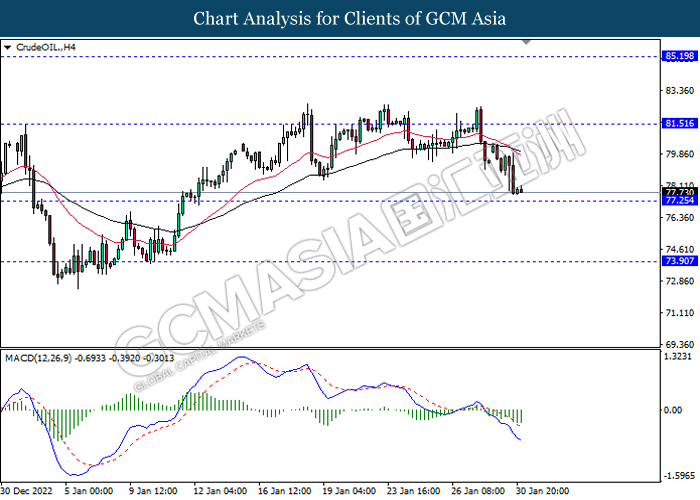700x500 pixels.
Task: Click the MACD 1.3231 scale value
Action: click(x=679, y=357)
